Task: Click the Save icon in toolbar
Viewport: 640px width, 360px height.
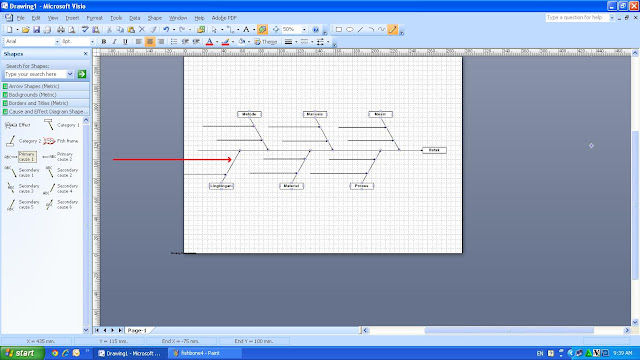Action: point(36,29)
